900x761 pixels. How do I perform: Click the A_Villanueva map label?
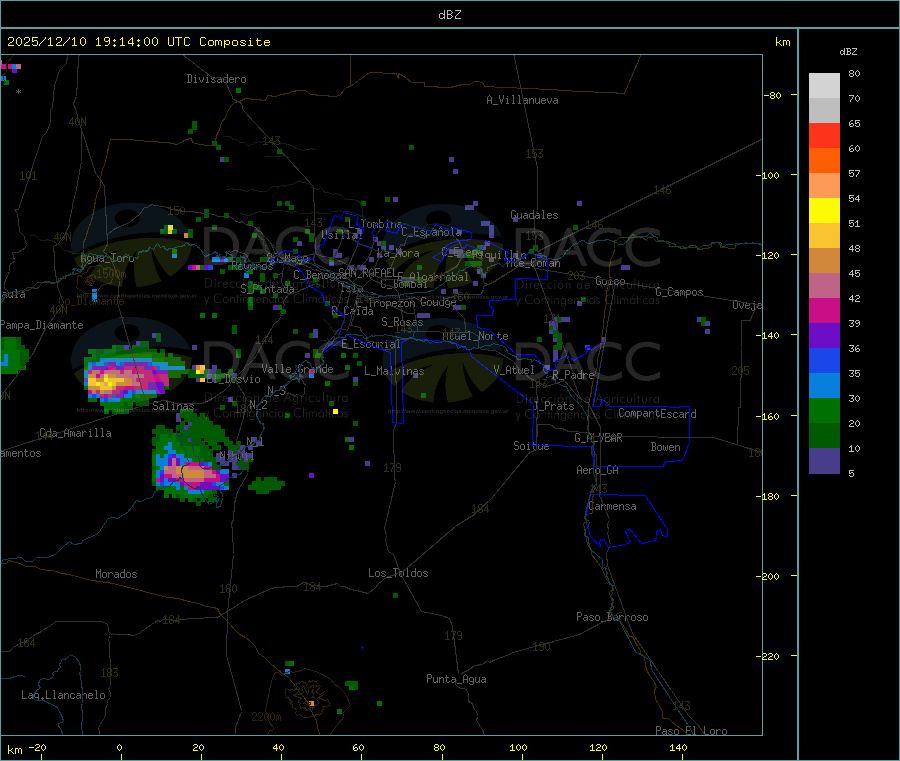pyautogui.click(x=522, y=100)
